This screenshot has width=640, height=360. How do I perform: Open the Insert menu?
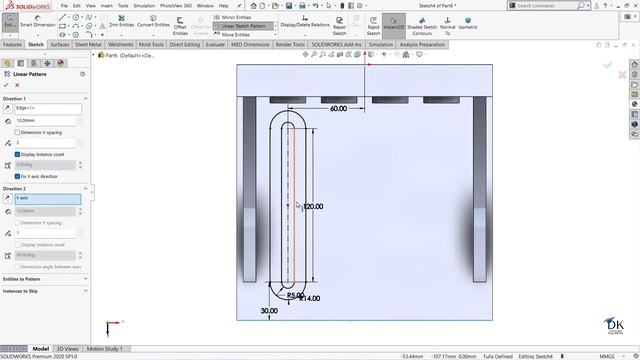(x=107, y=6)
